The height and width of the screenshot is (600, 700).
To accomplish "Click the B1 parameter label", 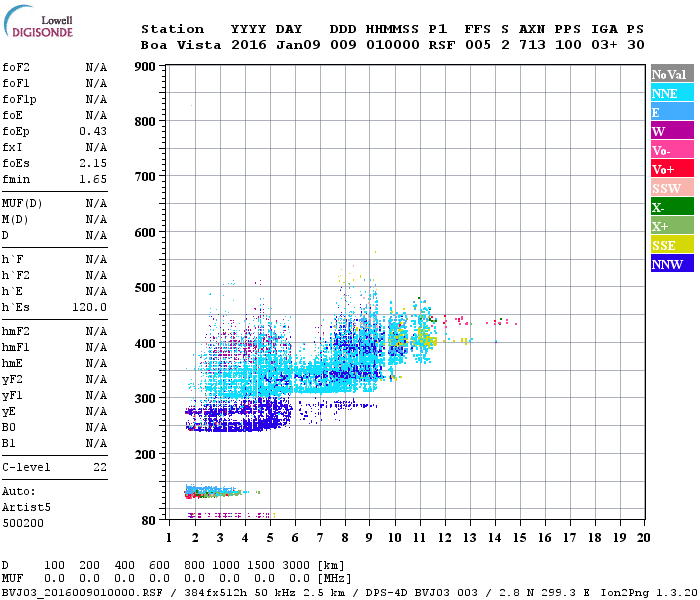I will [x=8, y=443].
